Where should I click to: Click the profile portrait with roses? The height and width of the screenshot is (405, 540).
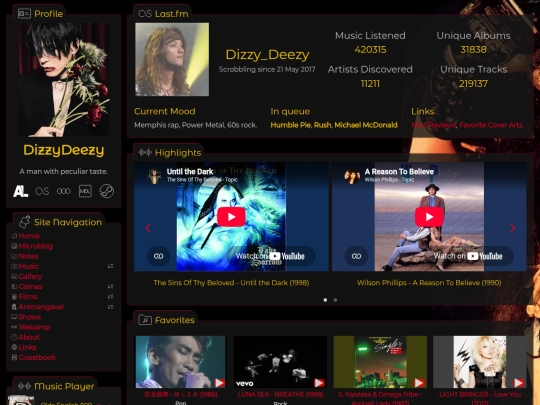pos(64,80)
